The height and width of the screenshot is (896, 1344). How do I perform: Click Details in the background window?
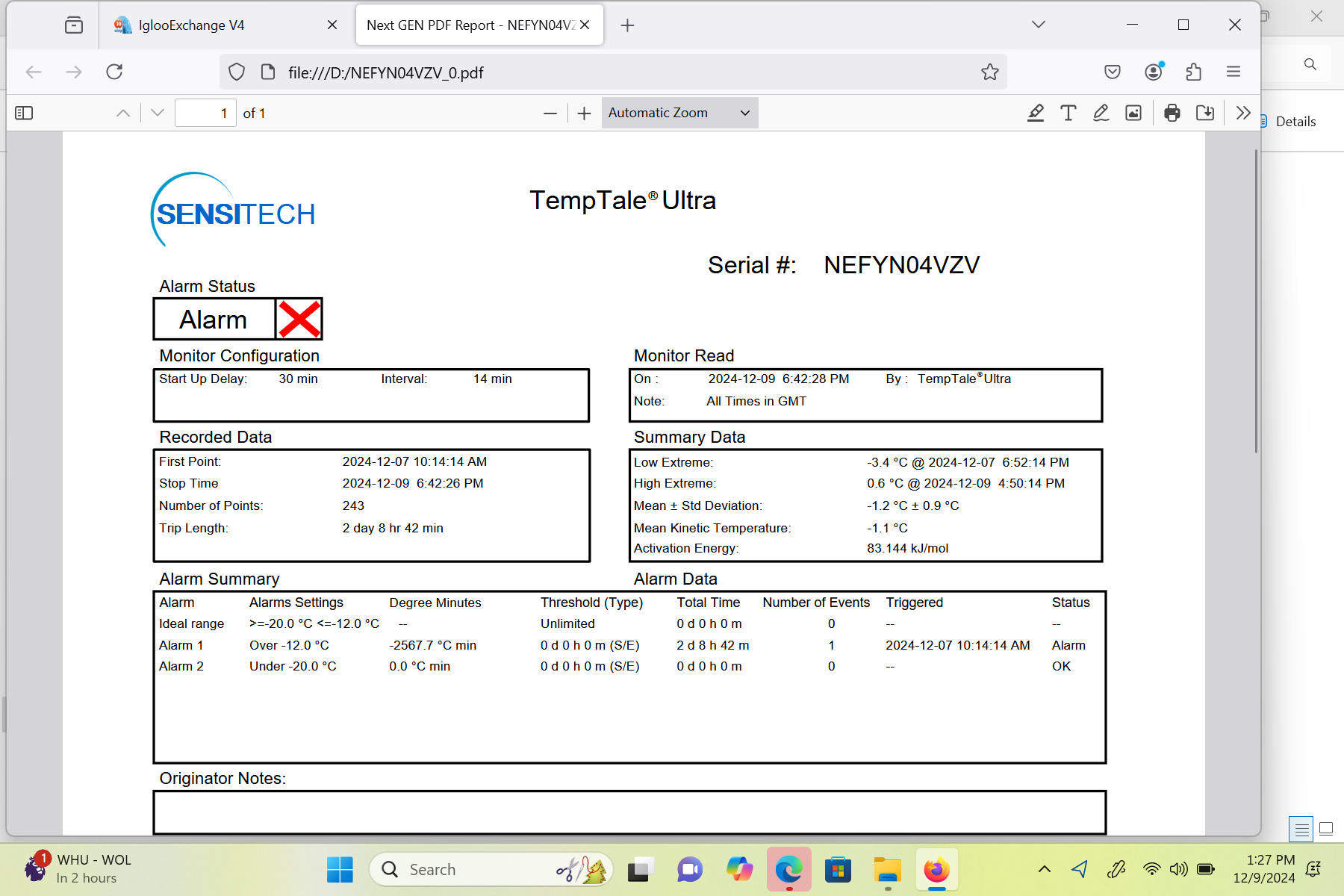pos(1295,122)
